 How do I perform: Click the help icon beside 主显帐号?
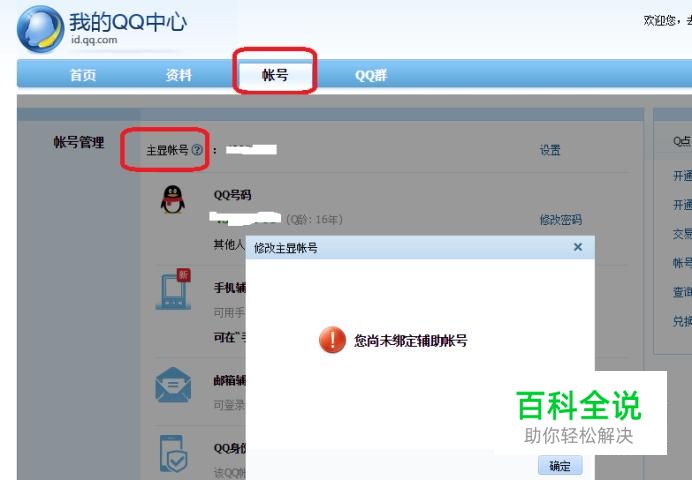click(x=197, y=150)
